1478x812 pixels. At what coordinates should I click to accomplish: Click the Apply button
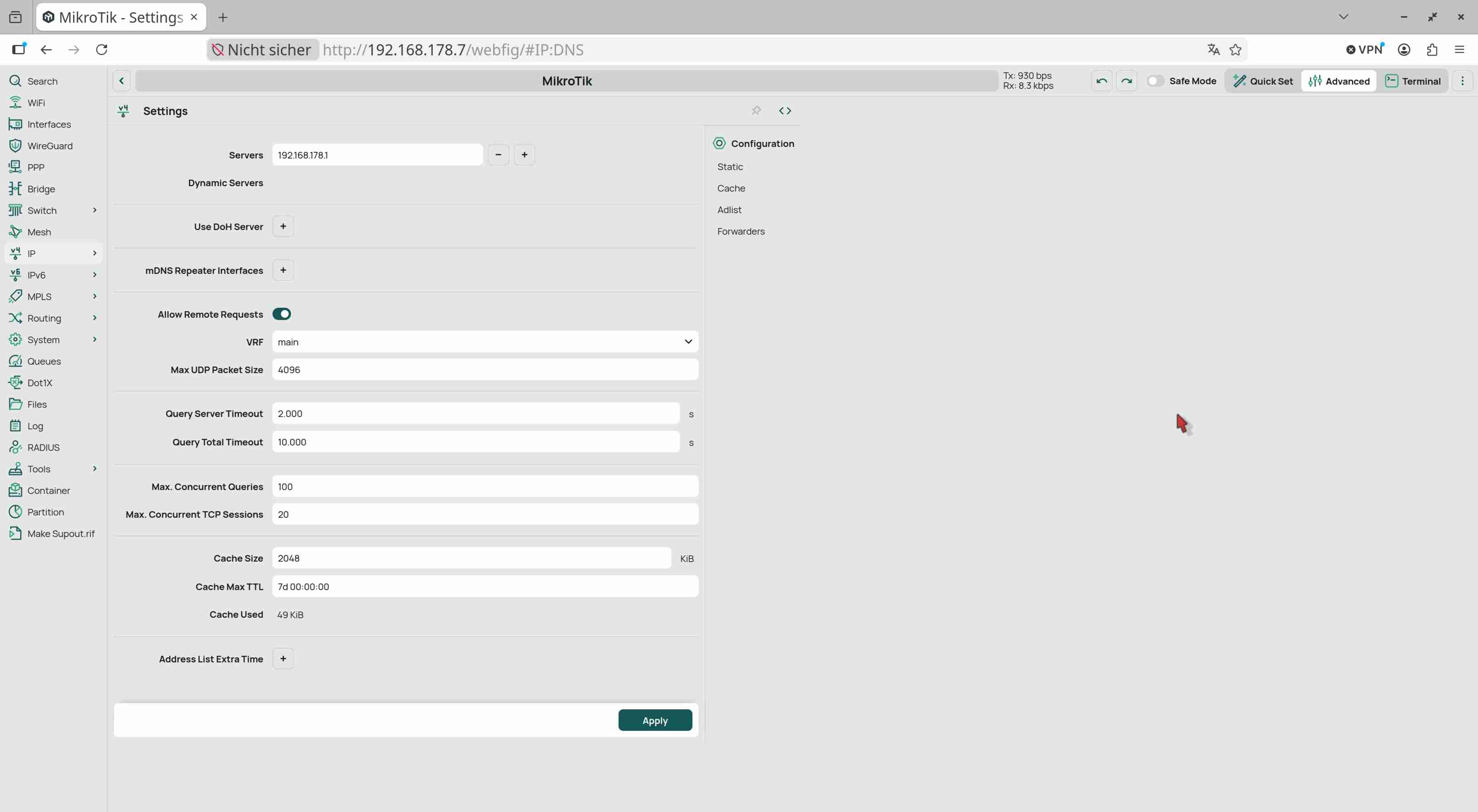[655, 720]
